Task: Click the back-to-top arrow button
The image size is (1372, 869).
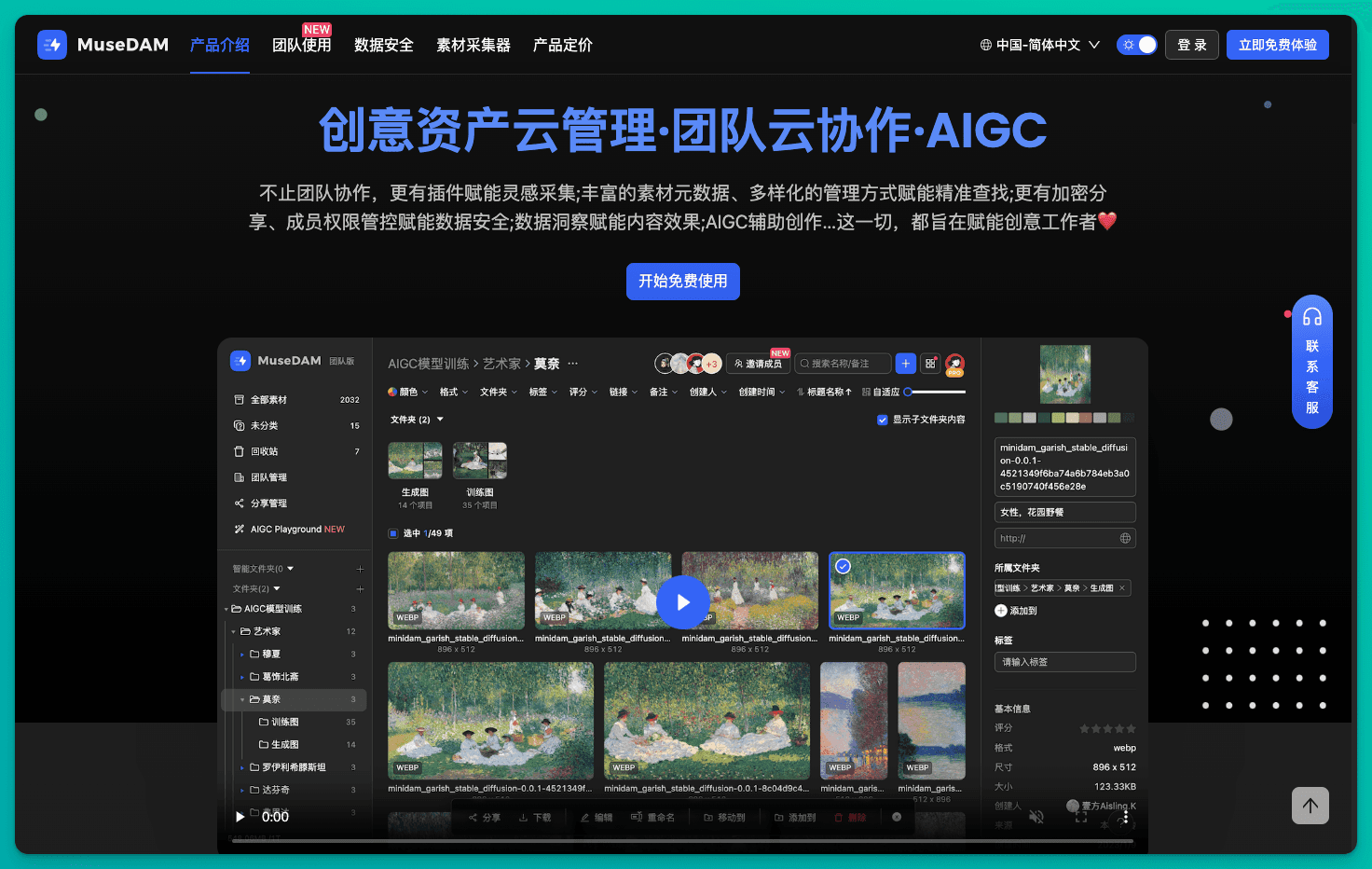Action: (x=1310, y=806)
